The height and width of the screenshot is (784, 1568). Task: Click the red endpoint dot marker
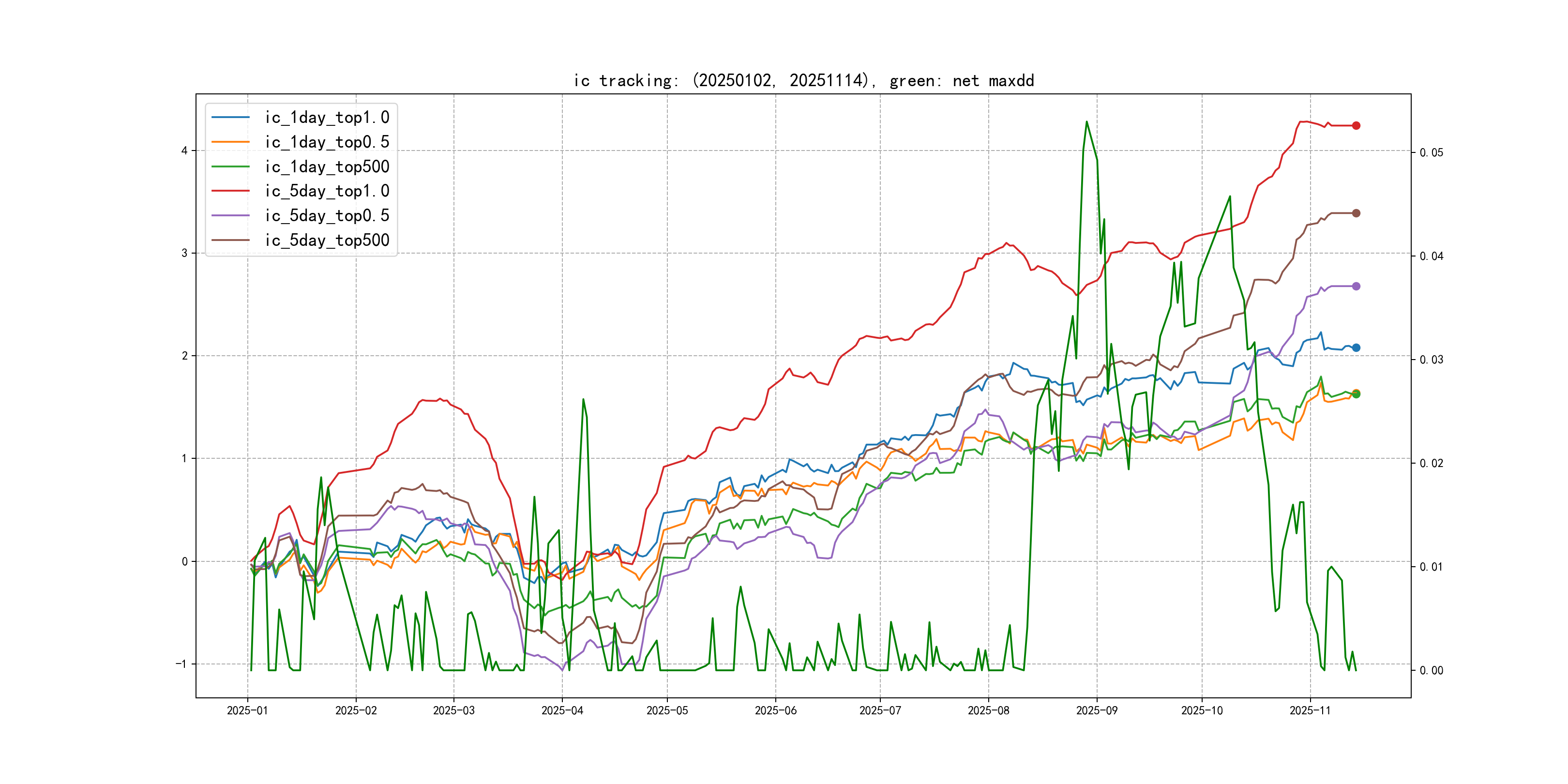point(1356,125)
